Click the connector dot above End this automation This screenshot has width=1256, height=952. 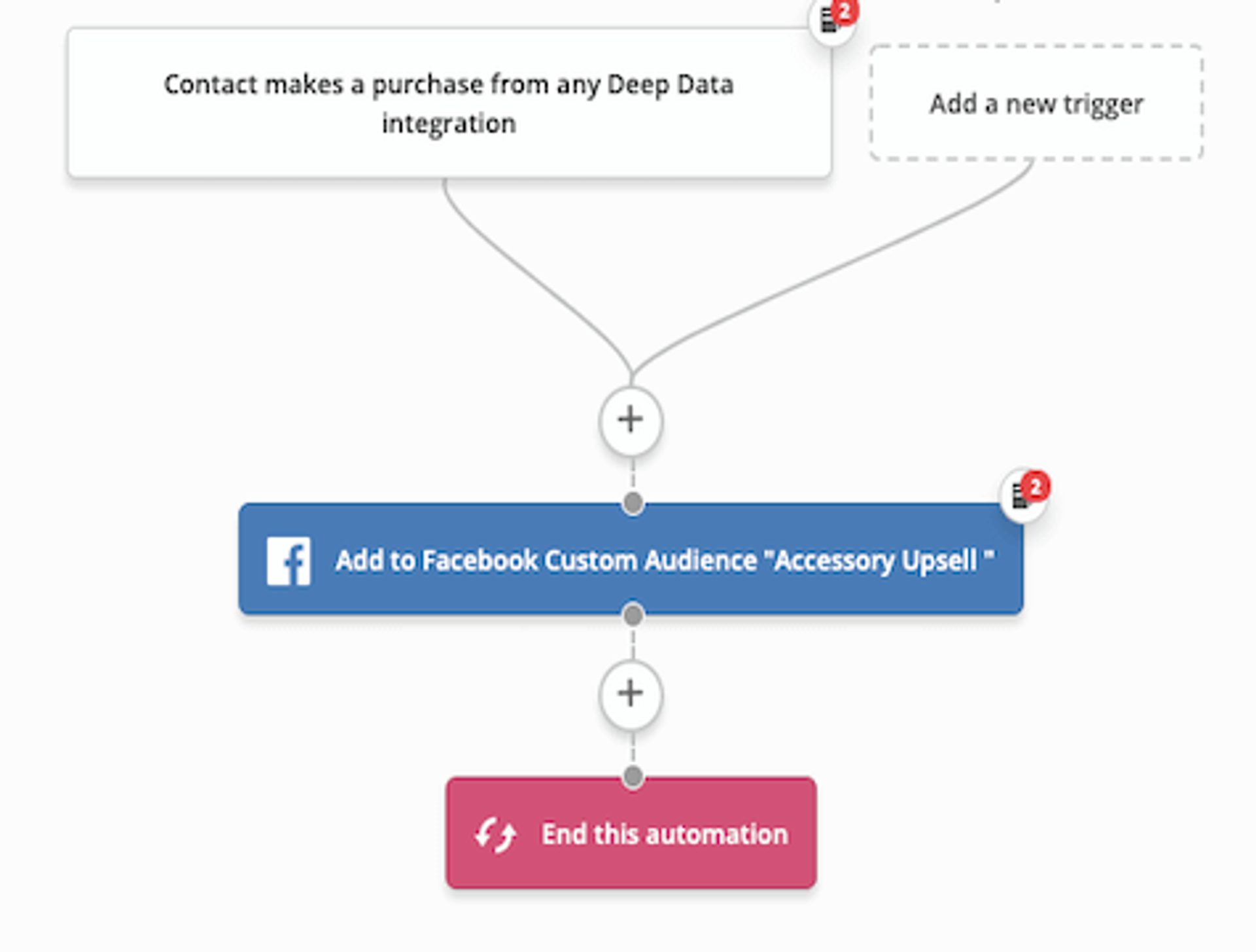click(631, 777)
